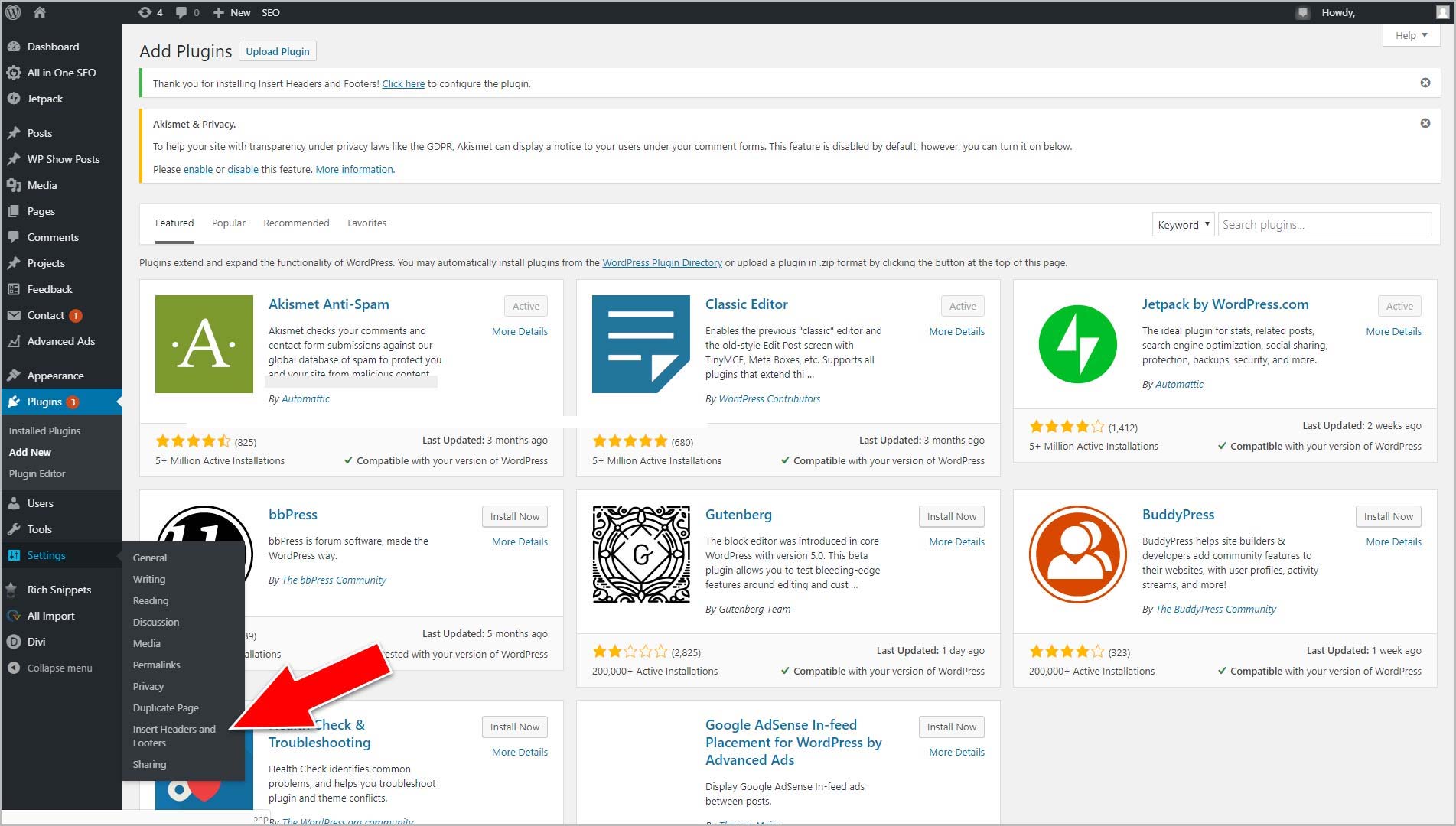
Task: Expand the Help dropdown
Action: pos(1412,35)
